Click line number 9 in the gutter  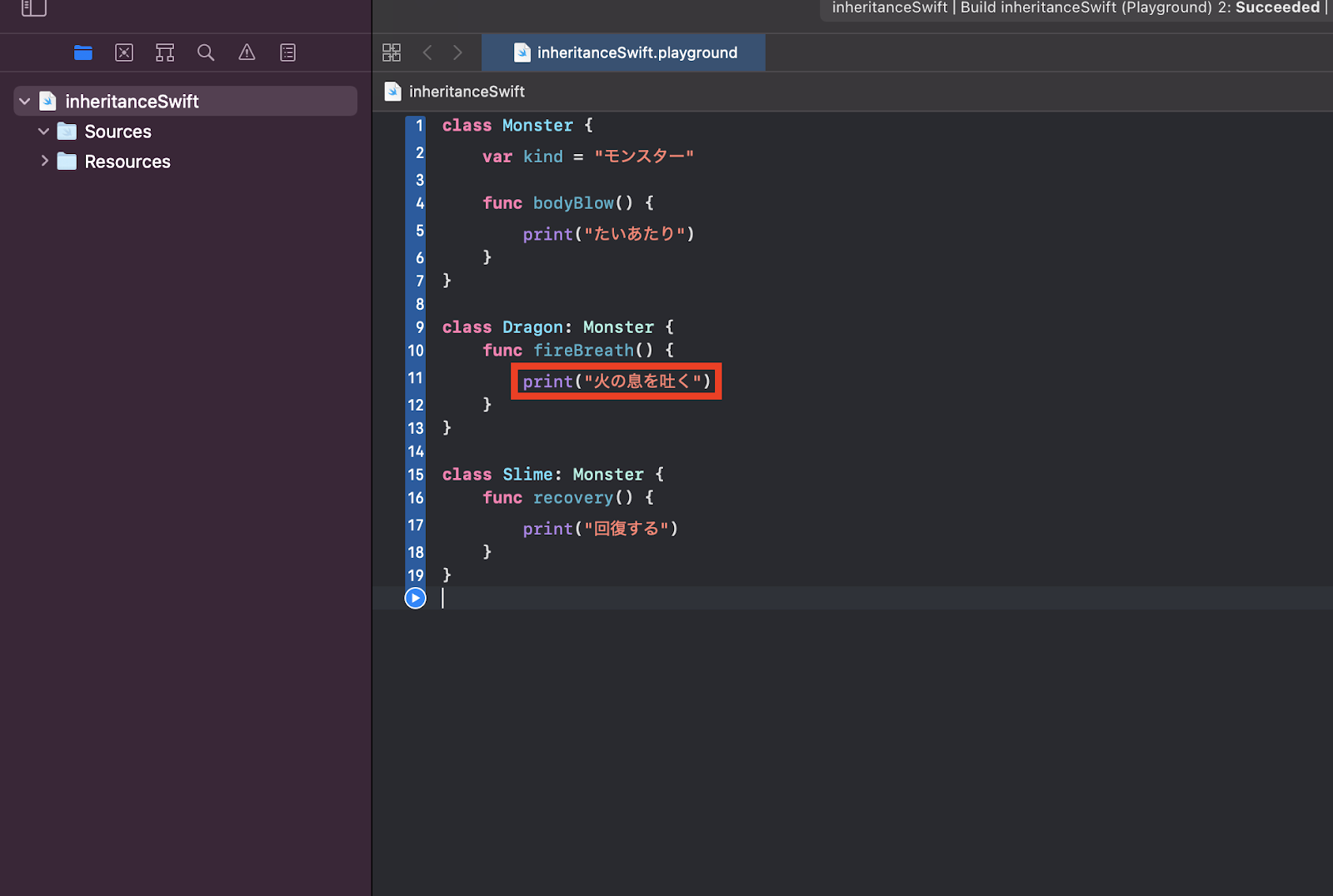pos(419,327)
